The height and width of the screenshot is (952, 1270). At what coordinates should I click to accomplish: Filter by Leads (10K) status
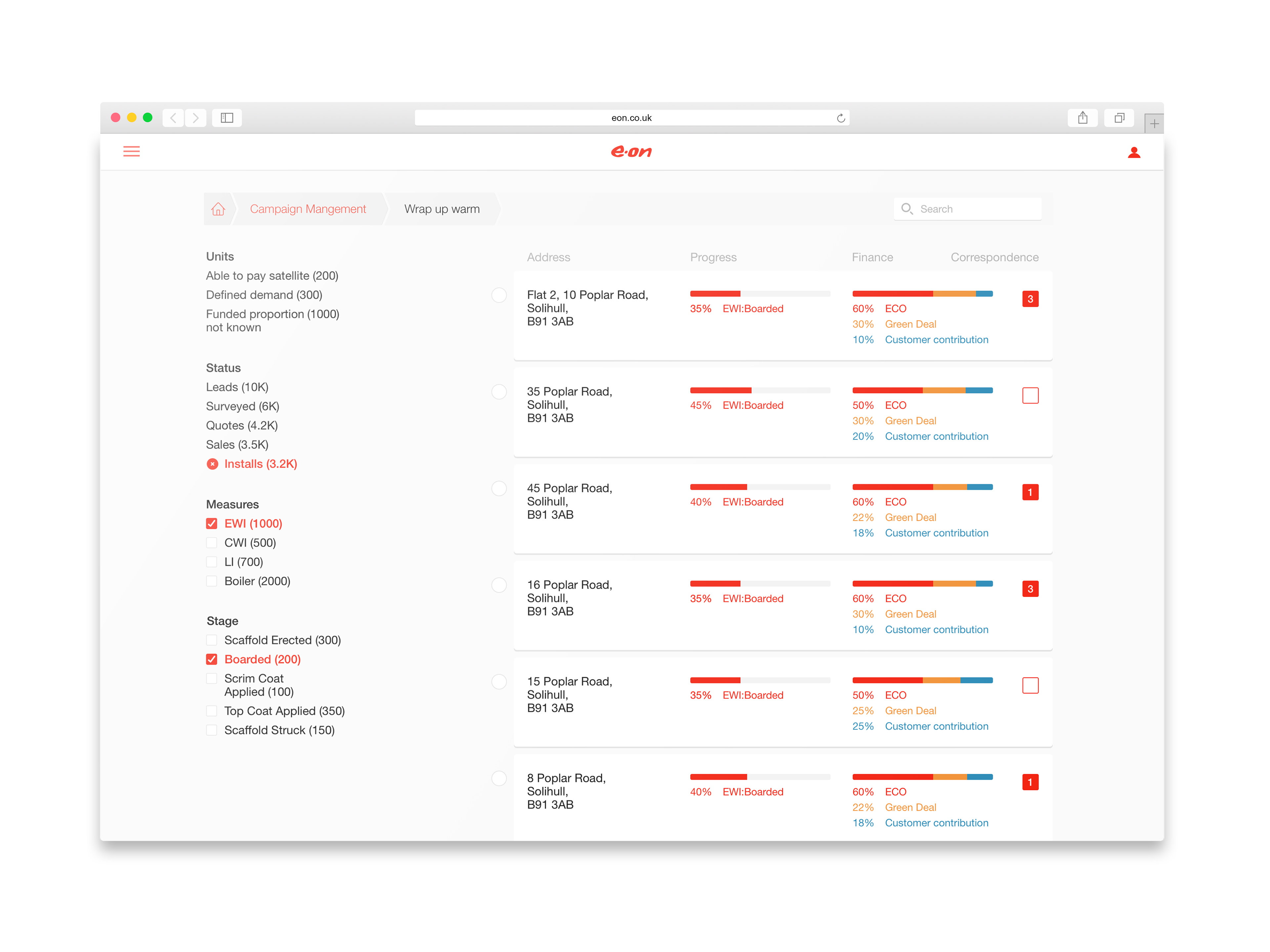click(x=237, y=387)
